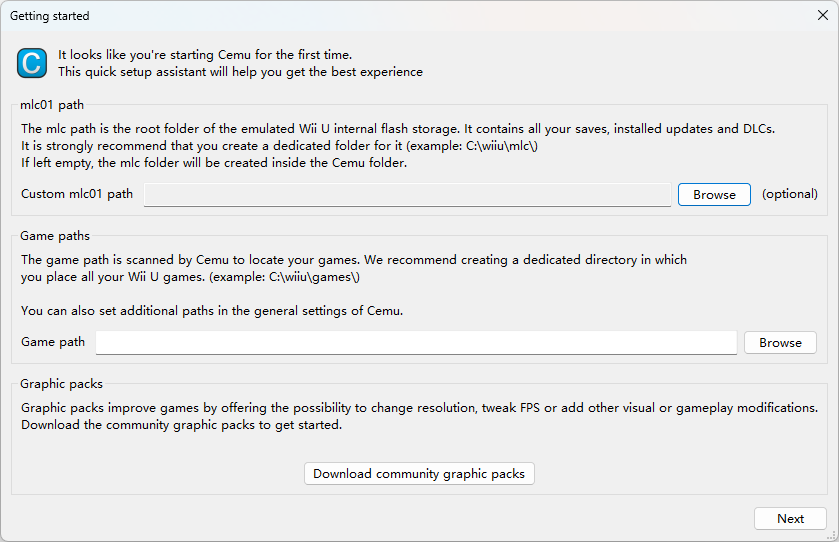Click inside the Game path input box
The image size is (839, 542).
pos(416,342)
